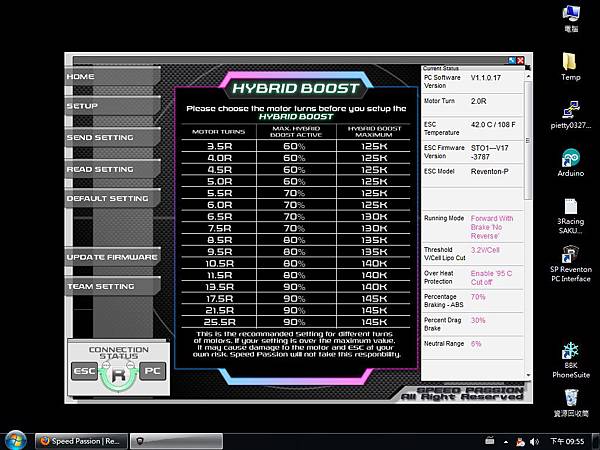Screen dimensions: 600x450
Task: Select the 6.5R motor turns row
Action: pos(296,217)
